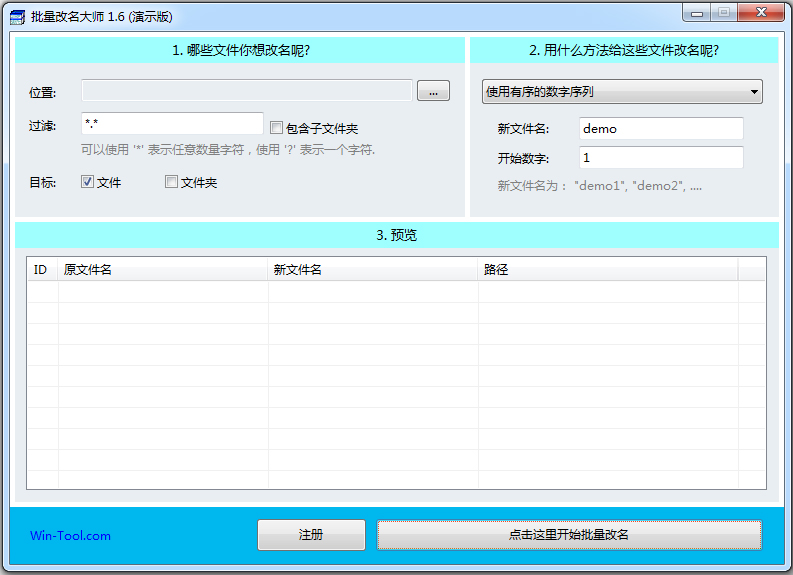This screenshot has width=793, height=575.
Task: Open the 使用有序的数字序列 rename method dropdown
Action: [x=622, y=92]
